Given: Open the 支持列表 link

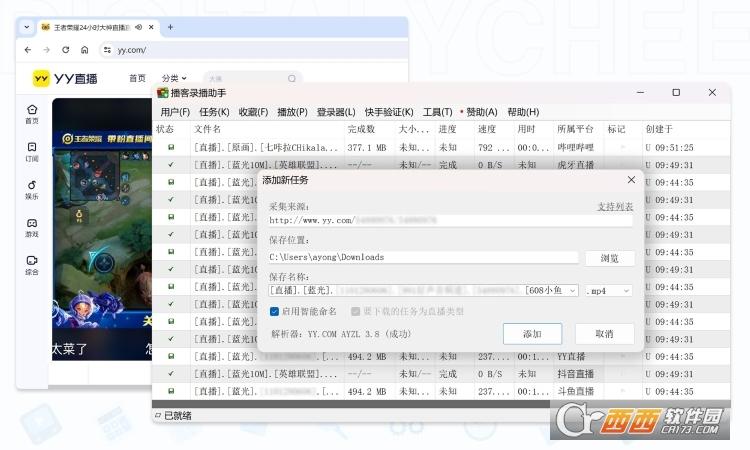Looking at the screenshot, I should [614, 206].
